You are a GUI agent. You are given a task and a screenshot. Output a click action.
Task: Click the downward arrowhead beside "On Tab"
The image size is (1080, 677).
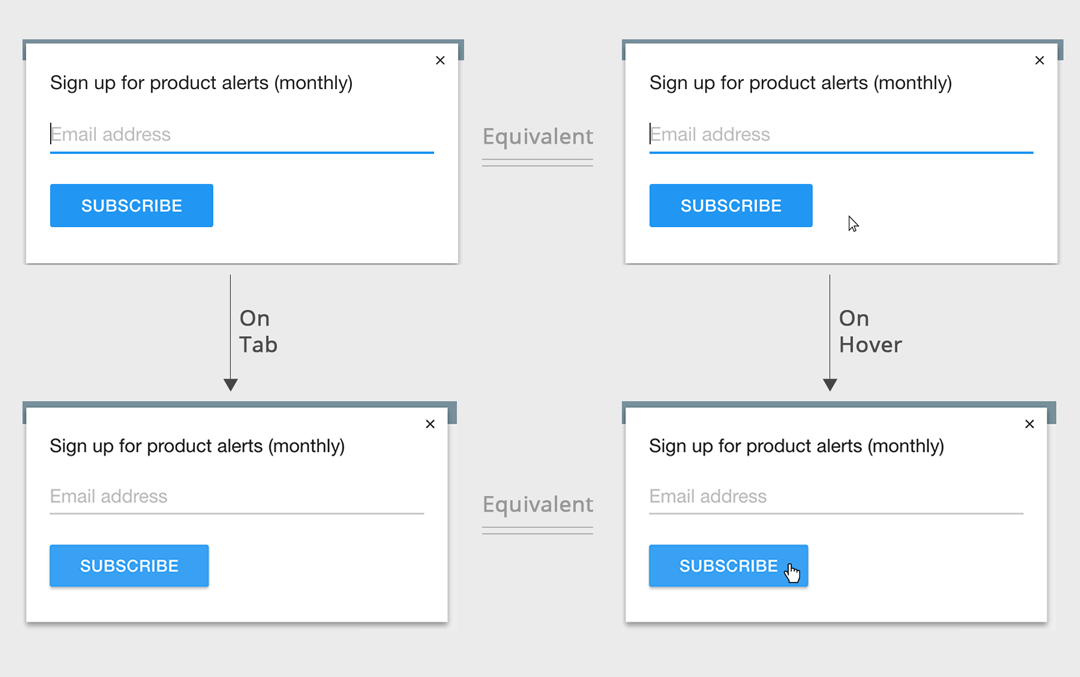[230, 384]
